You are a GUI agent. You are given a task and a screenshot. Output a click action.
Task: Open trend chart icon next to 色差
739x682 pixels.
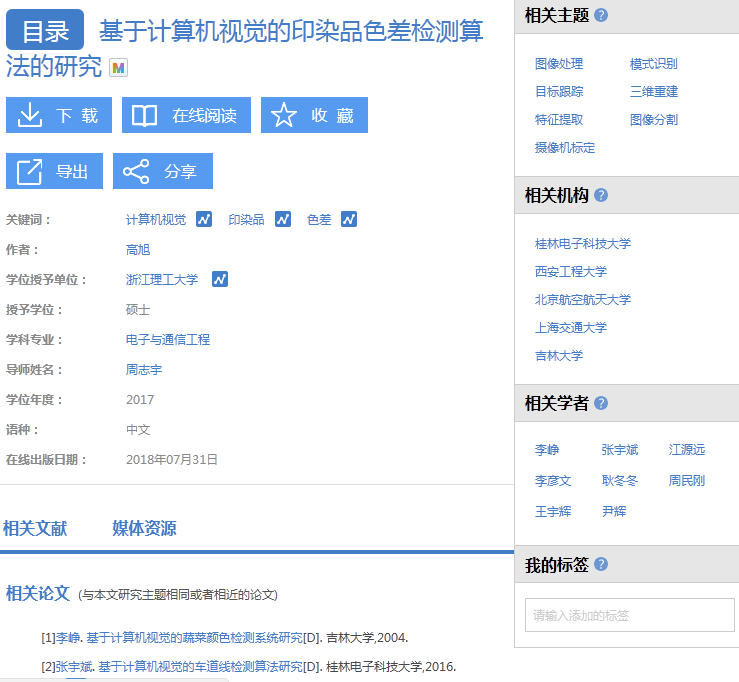coord(349,219)
